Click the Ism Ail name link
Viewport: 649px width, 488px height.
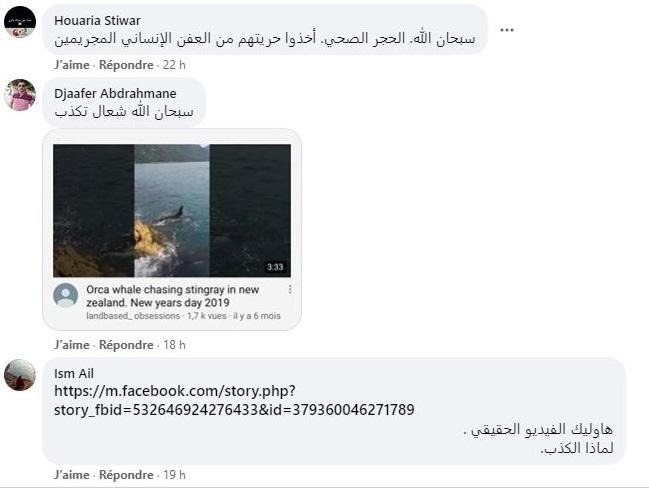tap(74, 373)
